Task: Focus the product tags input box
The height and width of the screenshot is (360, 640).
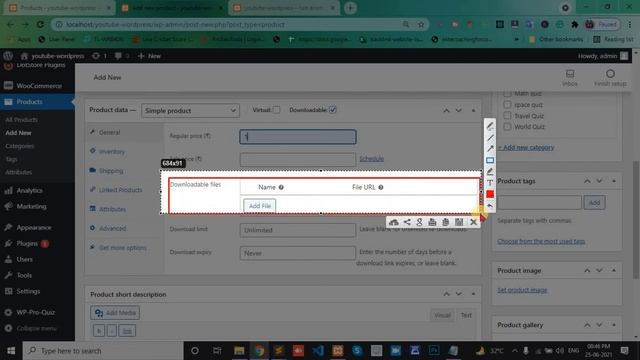Action: [540, 202]
